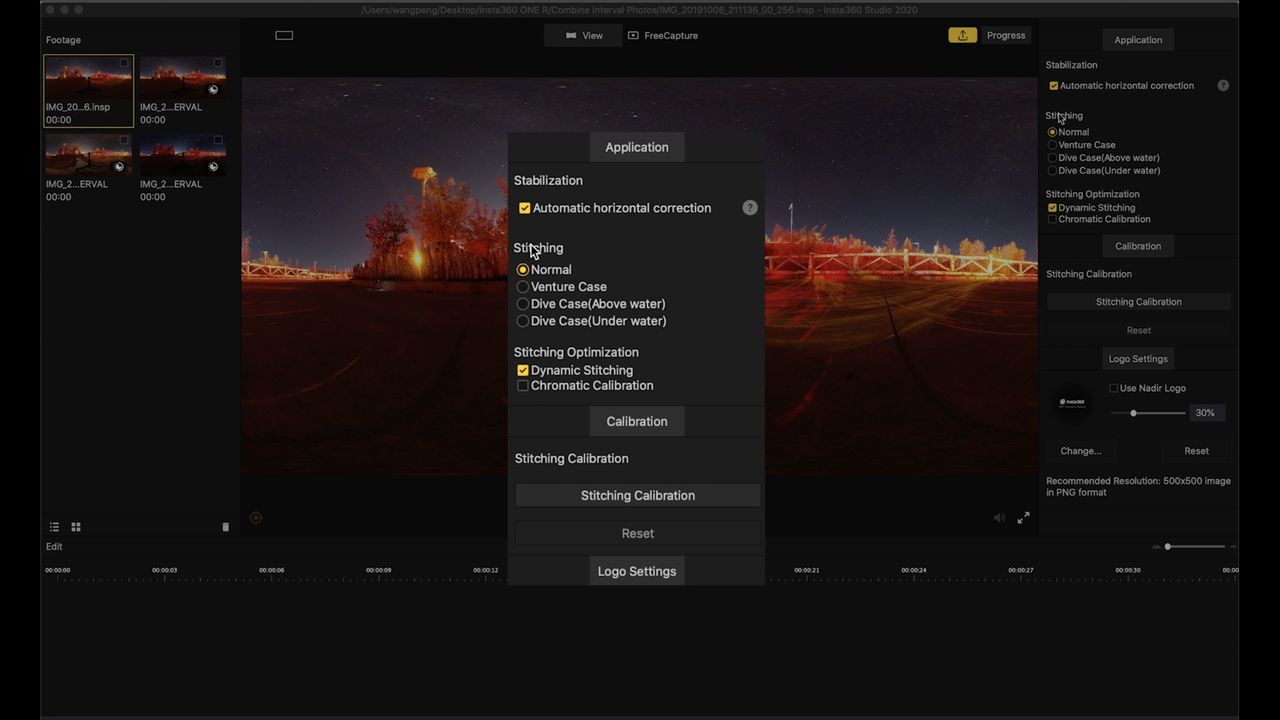Viewport: 1280px width, 720px height.
Task: Click the aspect ratio rectangle icon
Action: coord(284,35)
